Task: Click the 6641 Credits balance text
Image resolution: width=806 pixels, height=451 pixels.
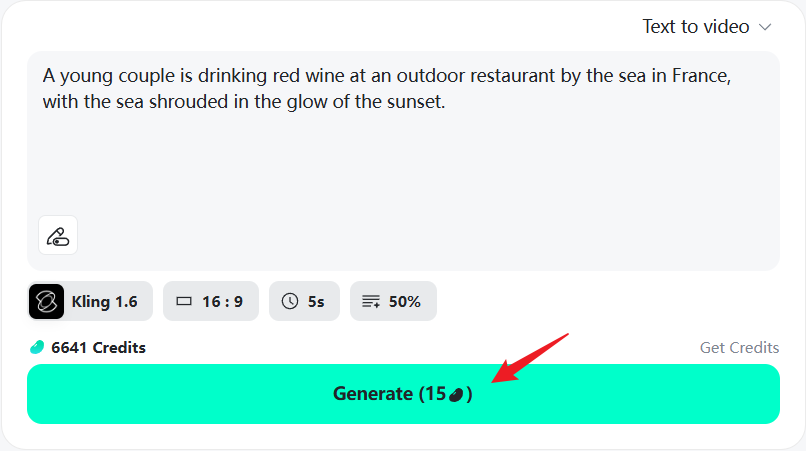Action: click(98, 348)
